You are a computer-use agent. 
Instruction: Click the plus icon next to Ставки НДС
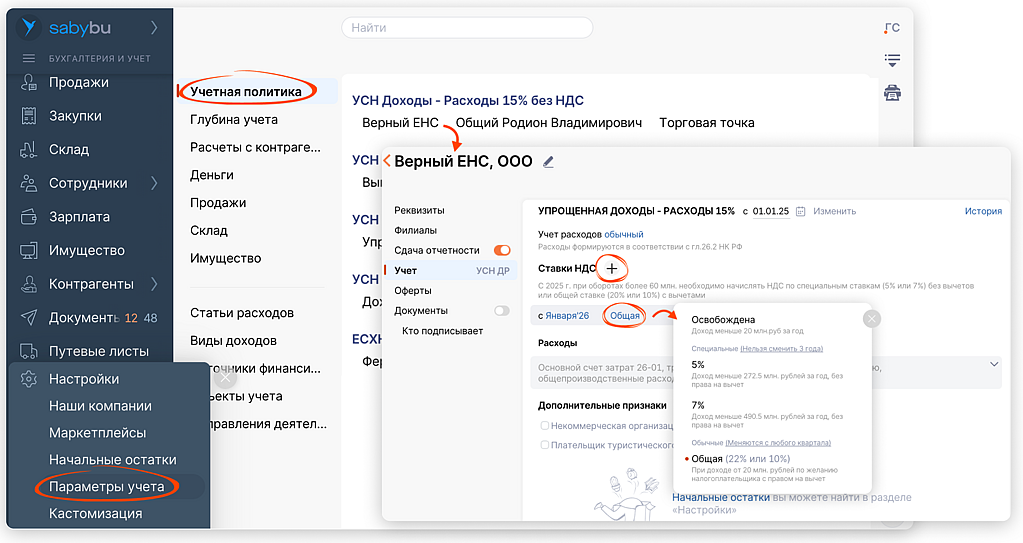click(611, 268)
